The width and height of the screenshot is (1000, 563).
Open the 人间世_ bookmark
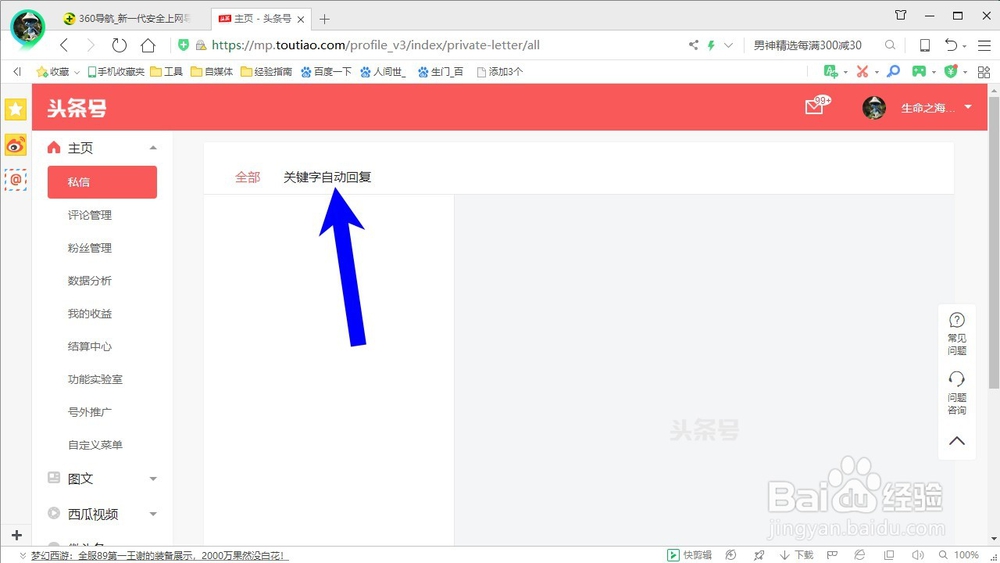click(x=383, y=71)
